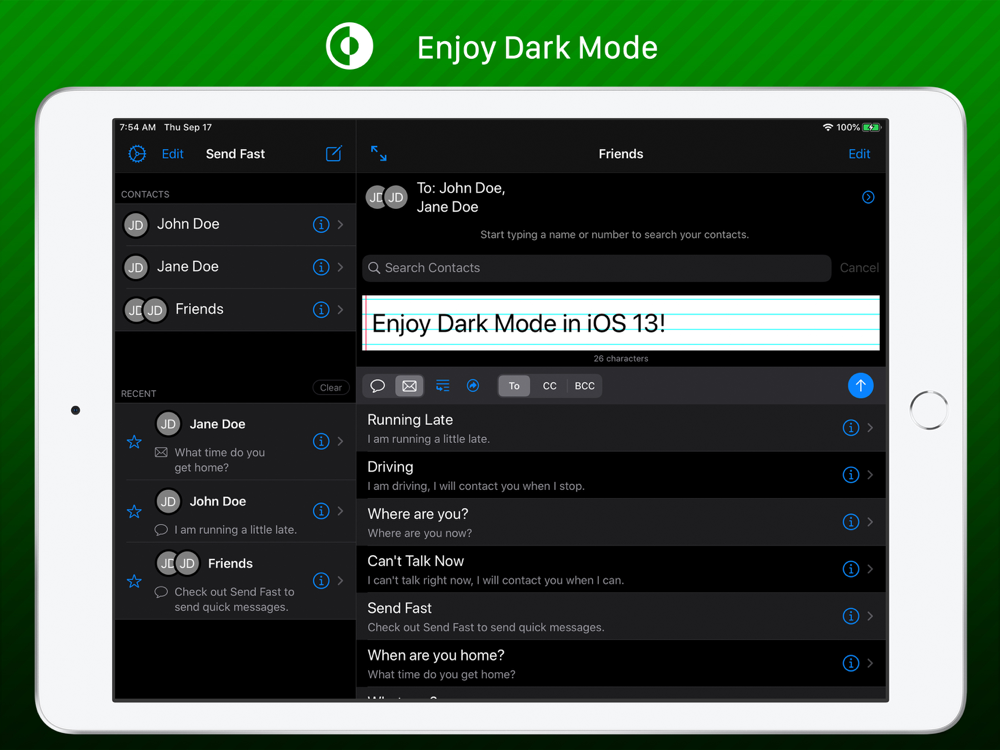Open info for recent Jane Doe entry

321,441
